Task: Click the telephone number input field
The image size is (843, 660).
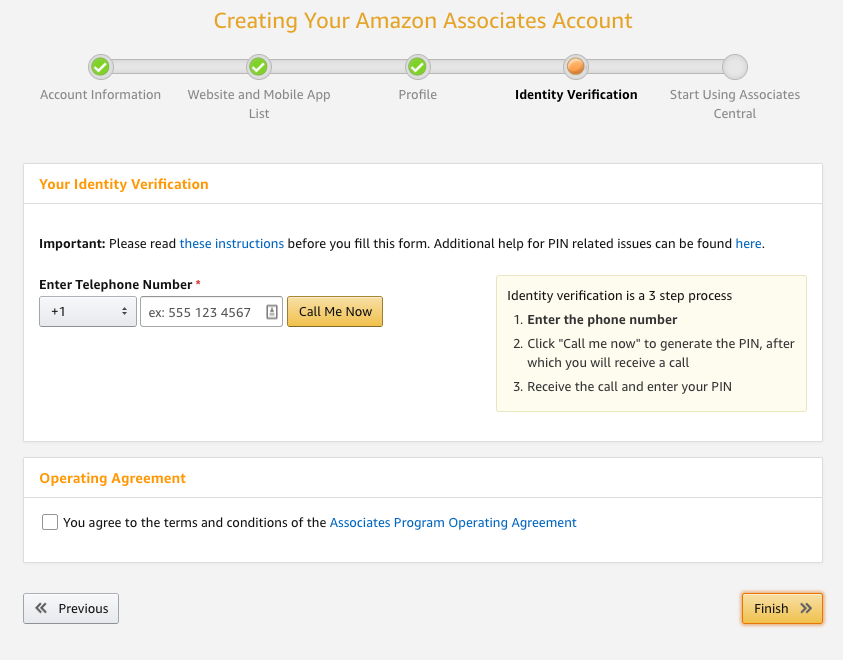Action: (200, 311)
